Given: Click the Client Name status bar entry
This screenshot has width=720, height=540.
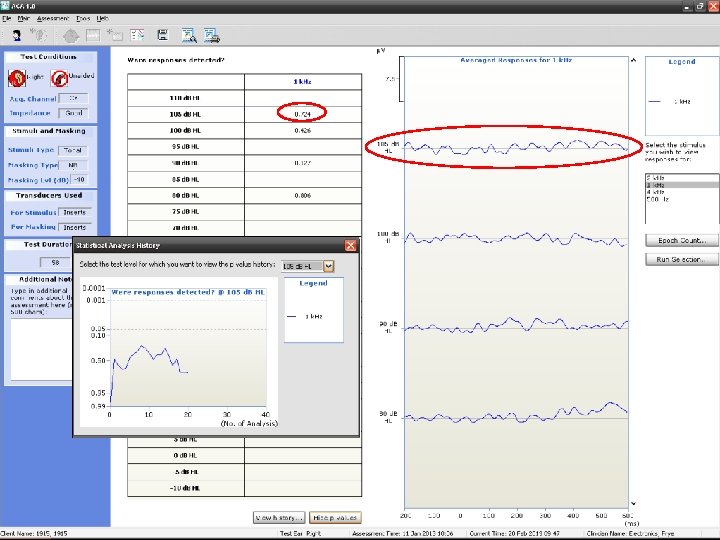Looking at the screenshot, I should coord(34,534).
